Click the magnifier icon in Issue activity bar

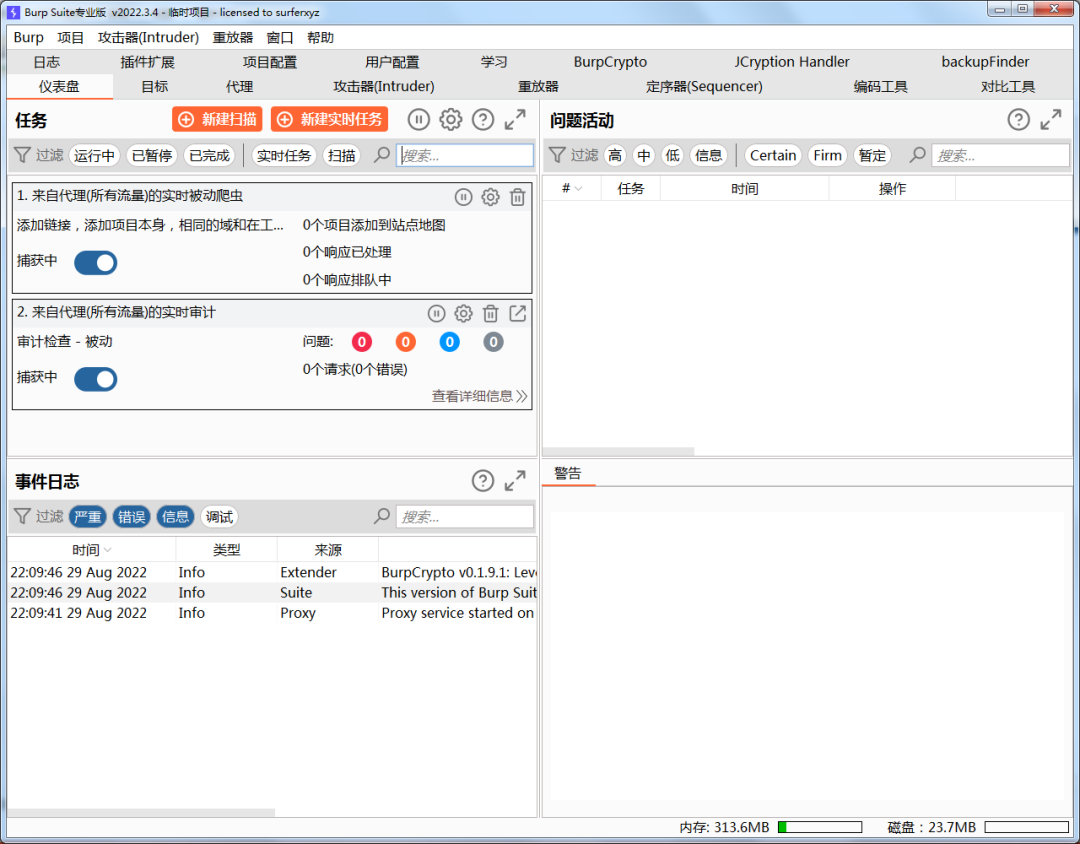[917, 155]
